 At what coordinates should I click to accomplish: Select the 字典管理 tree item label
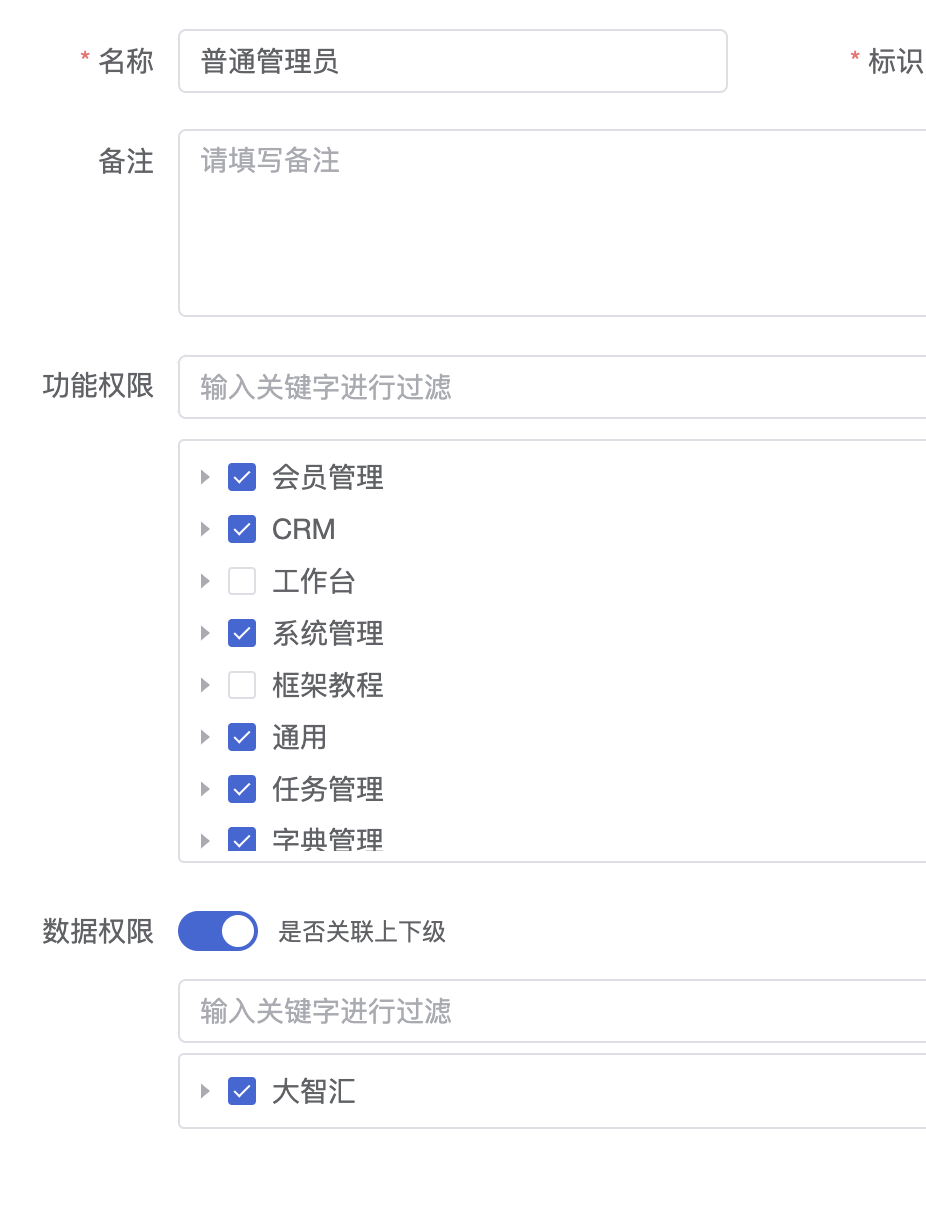[327, 840]
